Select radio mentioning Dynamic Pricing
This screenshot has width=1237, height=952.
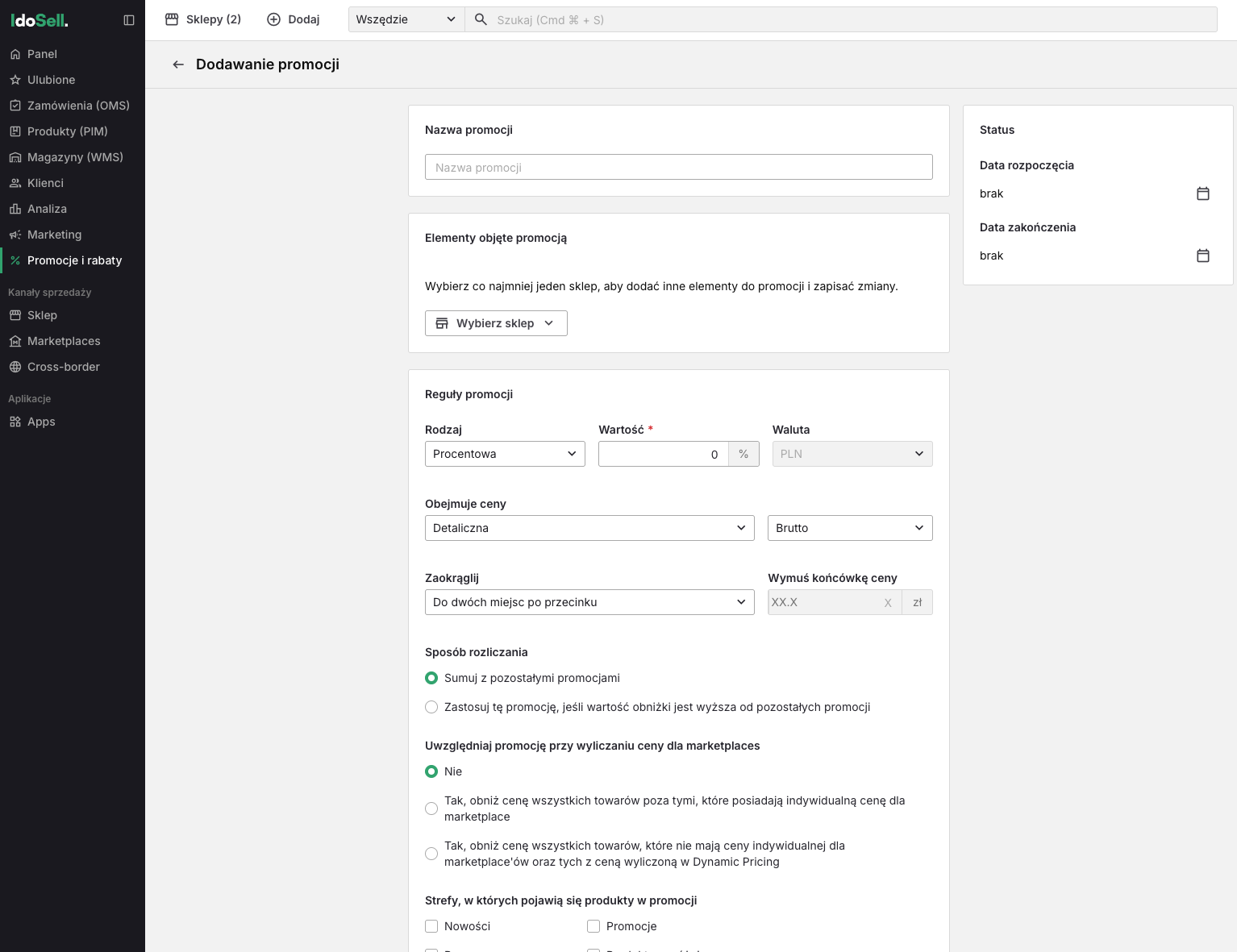pos(431,854)
